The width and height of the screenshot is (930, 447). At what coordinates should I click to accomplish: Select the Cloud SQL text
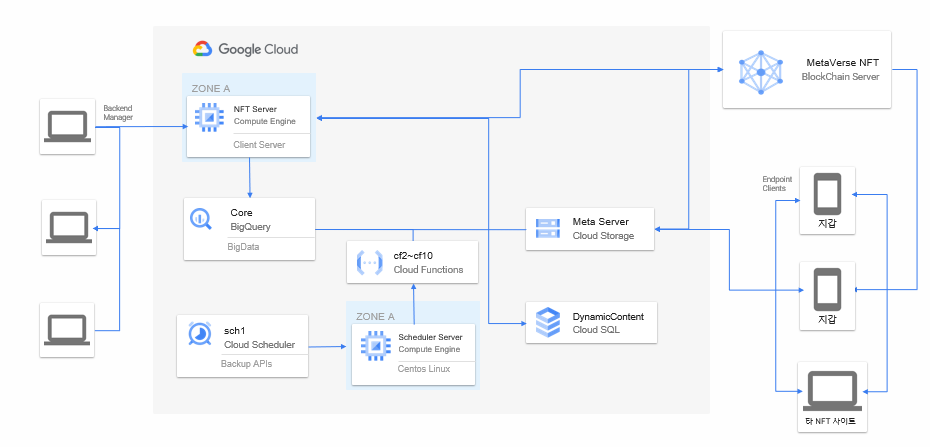(596, 330)
